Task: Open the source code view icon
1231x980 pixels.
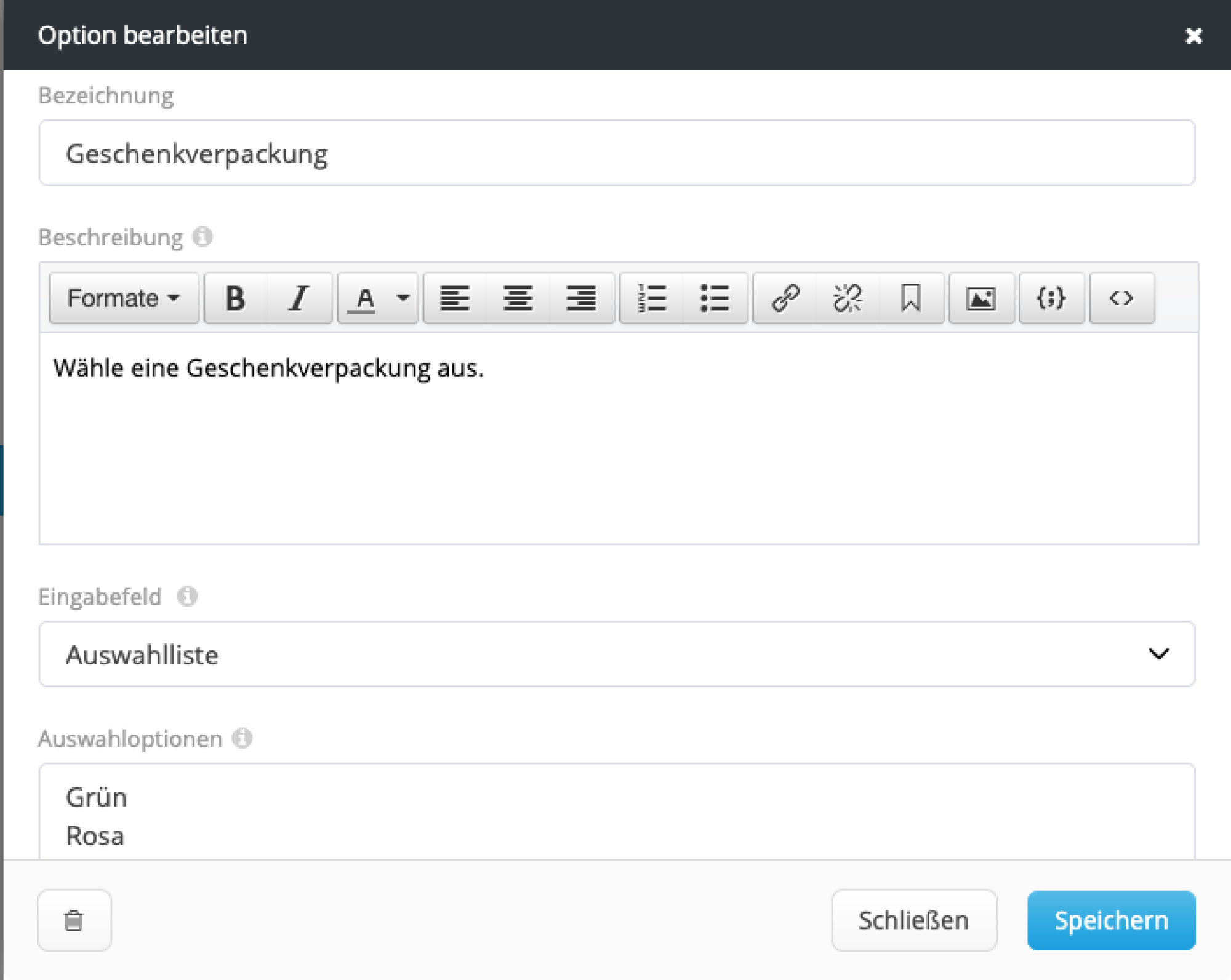Action: (1121, 298)
